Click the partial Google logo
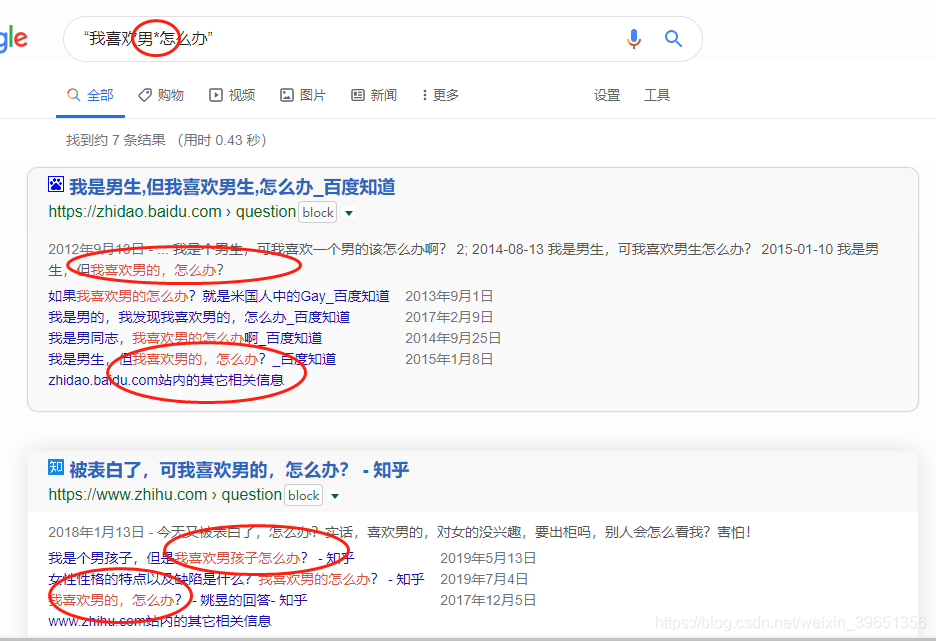 (x=13, y=39)
